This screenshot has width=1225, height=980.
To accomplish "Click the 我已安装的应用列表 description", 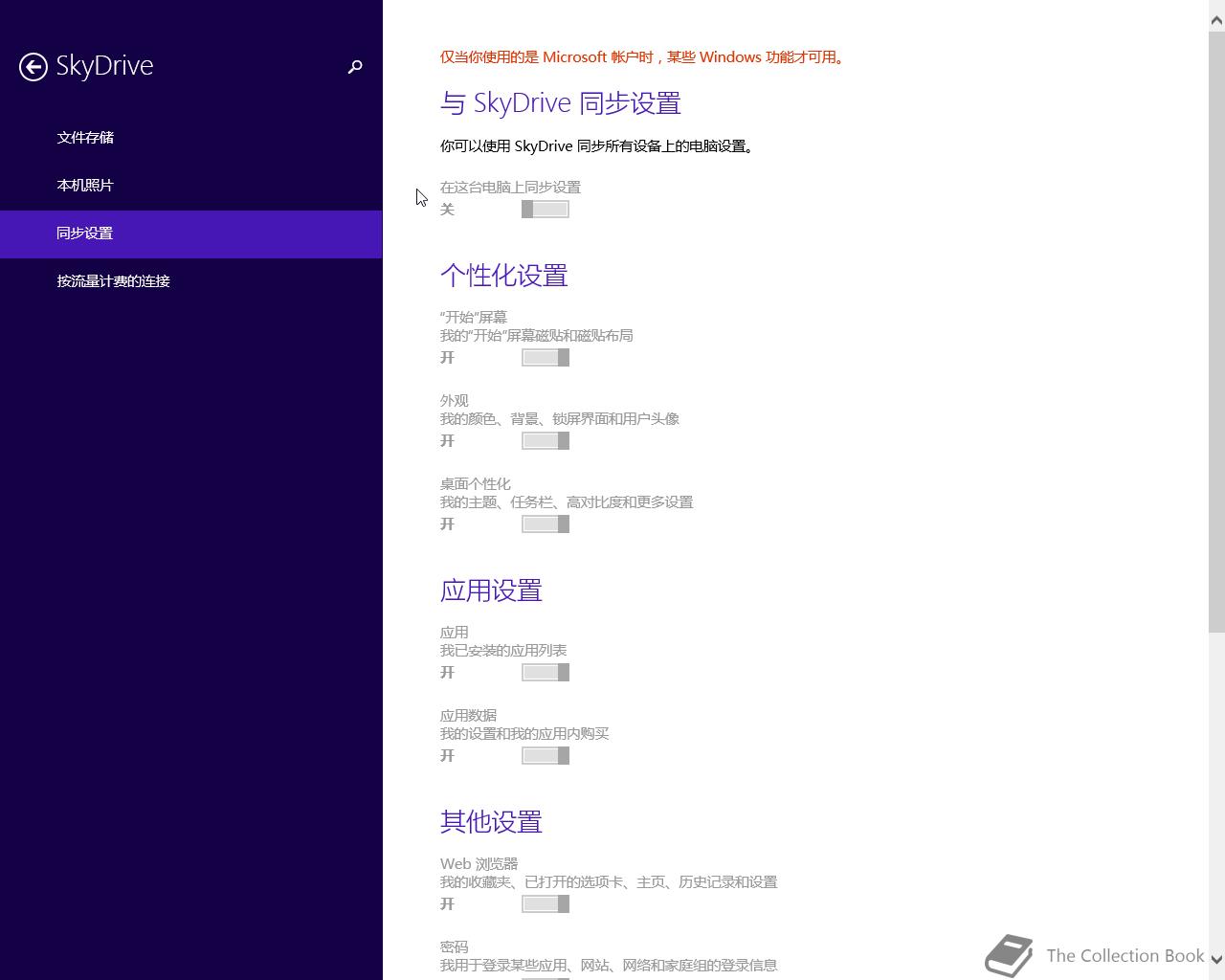I will 503,651.
